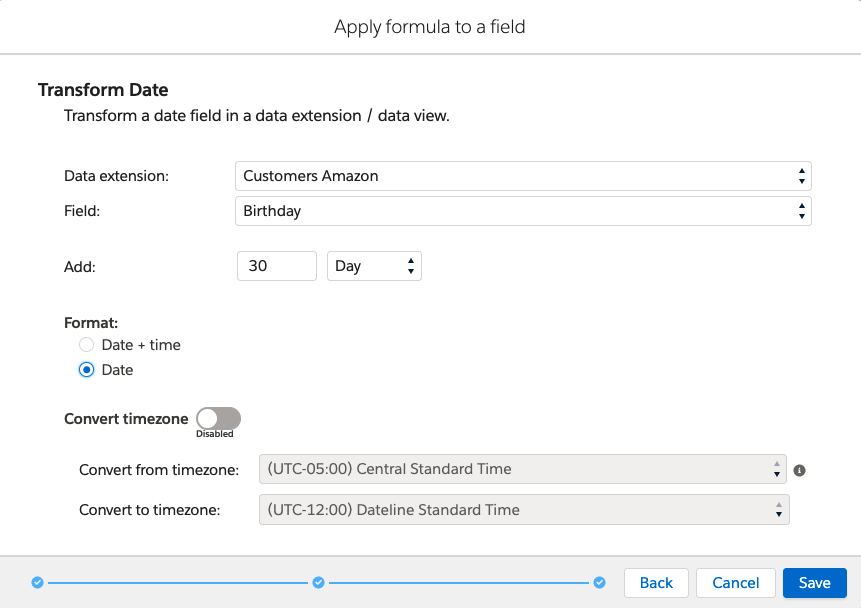The height and width of the screenshot is (608, 861).
Task: Click the Back button
Action: click(656, 583)
